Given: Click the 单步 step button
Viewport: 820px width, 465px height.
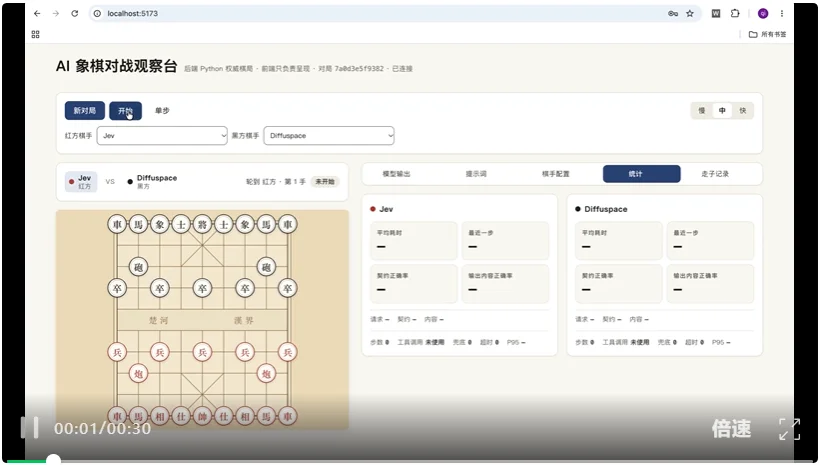Looking at the screenshot, I should 162,111.
